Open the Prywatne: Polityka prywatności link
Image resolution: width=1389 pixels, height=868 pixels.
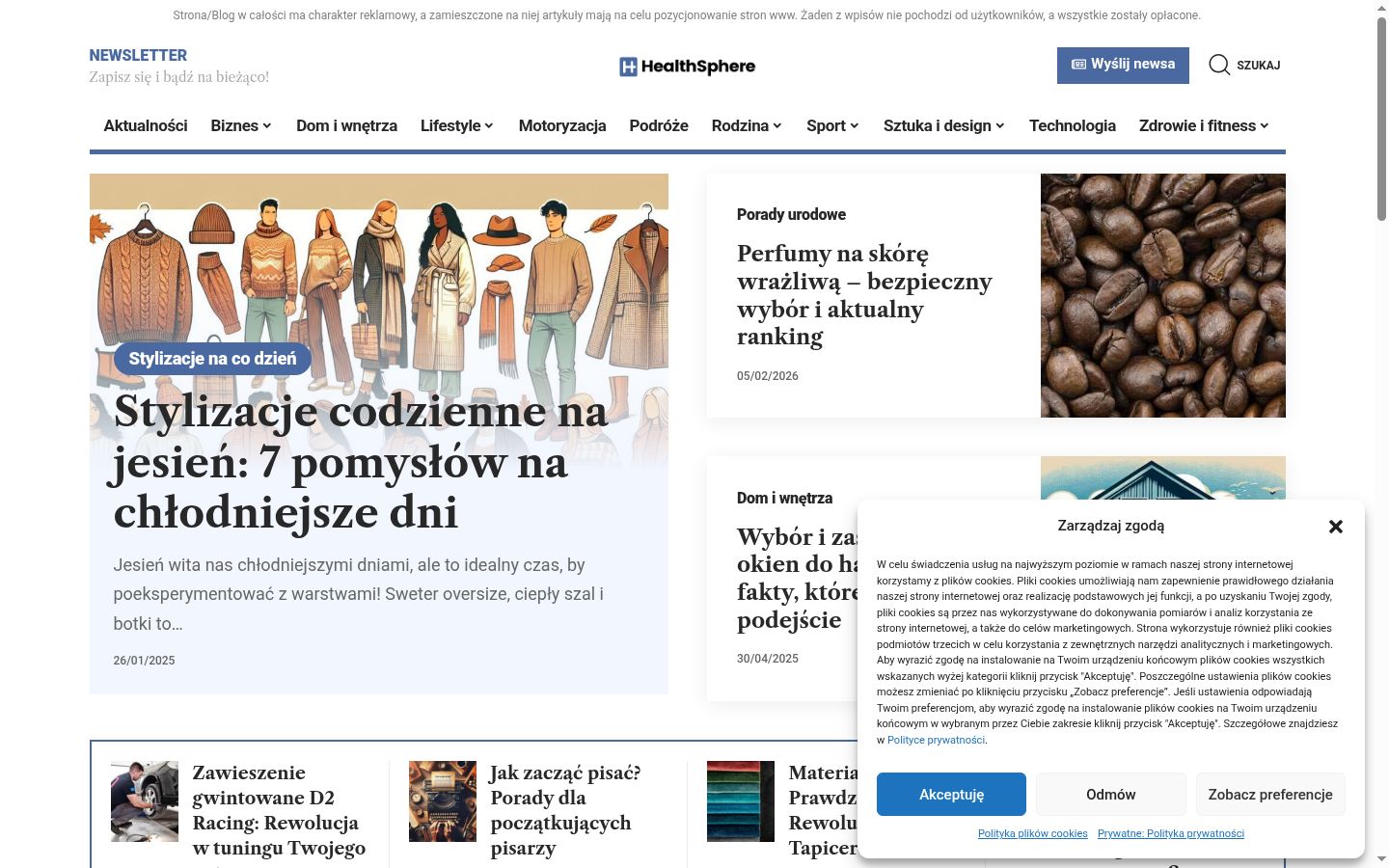(x=1171, y=833)
